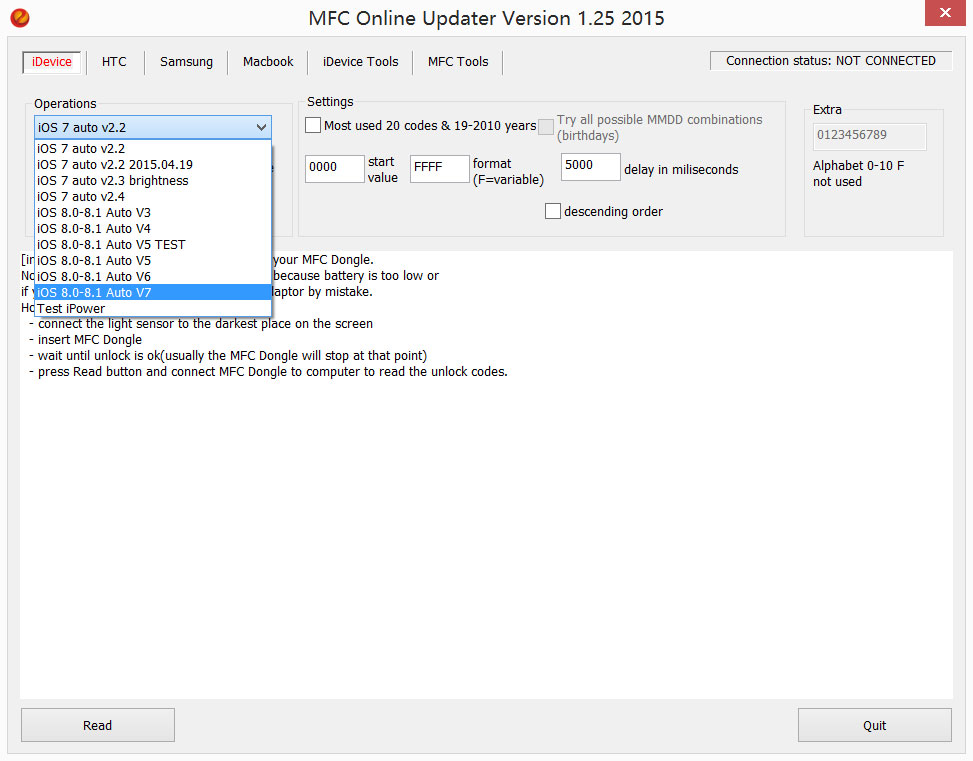Select iOS 7 auto v2.2 2015.04.19 option

pyautogui.click(x=153, y=164)
